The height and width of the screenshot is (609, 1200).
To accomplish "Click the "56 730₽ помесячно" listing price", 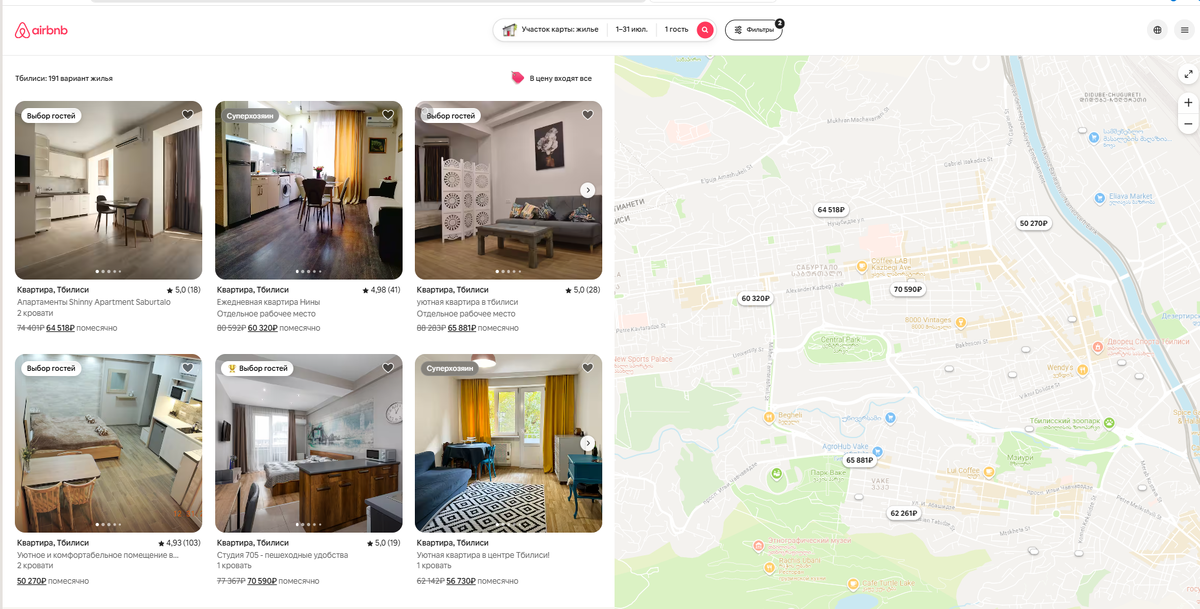I will (x=482, y=581).
